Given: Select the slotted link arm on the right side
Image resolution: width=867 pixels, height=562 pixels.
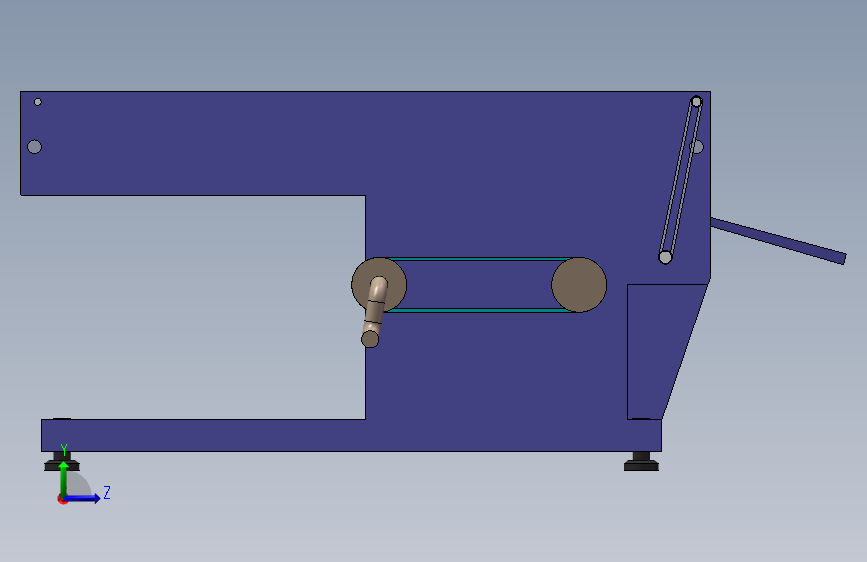Looking at the screenshot, I should click(681, 179).
